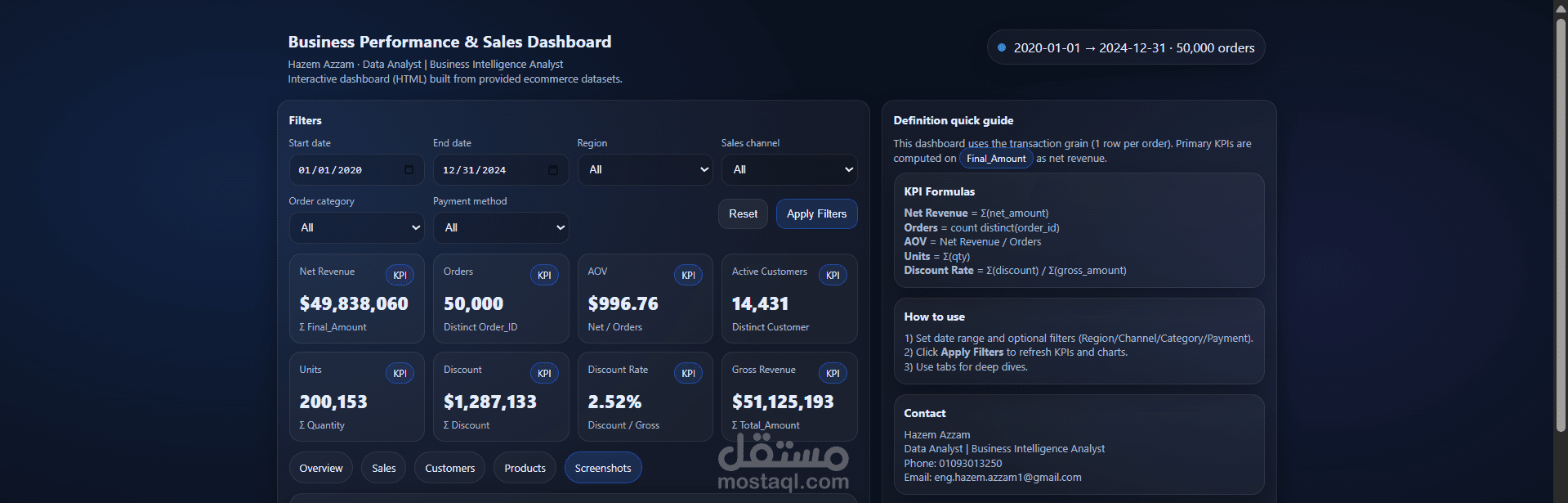Image resolution: width=1568 pixels, height=503 pixels.
Task: Click the Reset button
Action: click(743, 214)
